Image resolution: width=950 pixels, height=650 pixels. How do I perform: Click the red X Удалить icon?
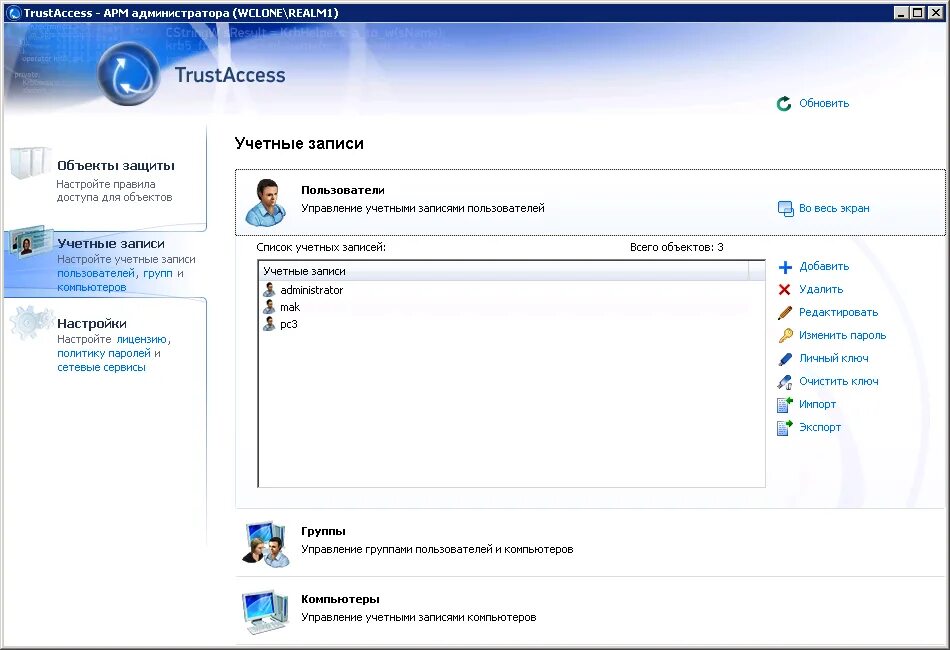pyautogui.click(x=785, y=290)
